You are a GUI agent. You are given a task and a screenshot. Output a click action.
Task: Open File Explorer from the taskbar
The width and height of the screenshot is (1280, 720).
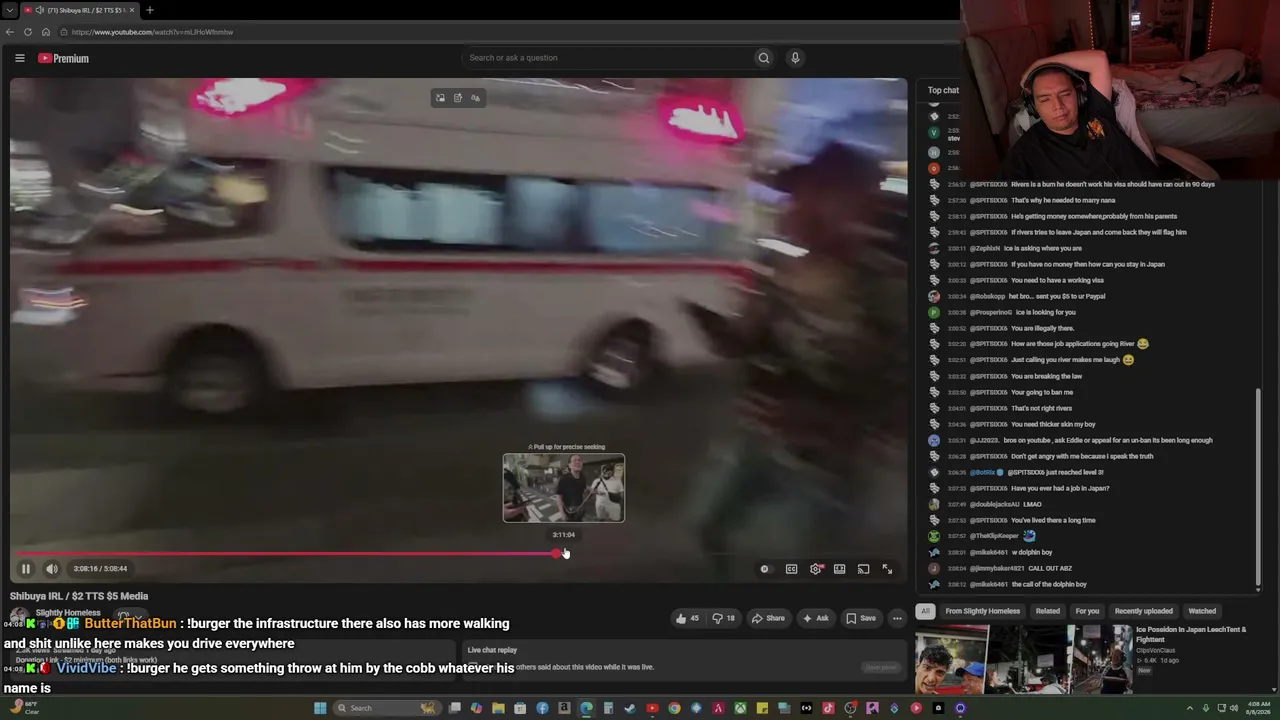pyautogui.click(x=498, y=708)
